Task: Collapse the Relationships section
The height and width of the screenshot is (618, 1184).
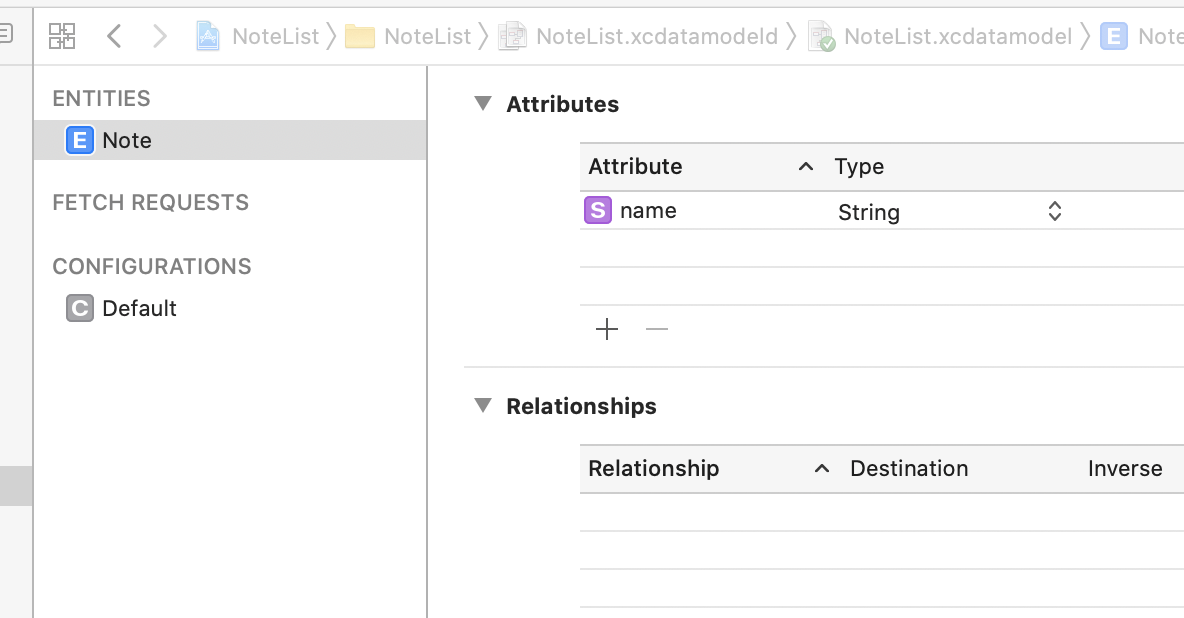Action: 483,406
